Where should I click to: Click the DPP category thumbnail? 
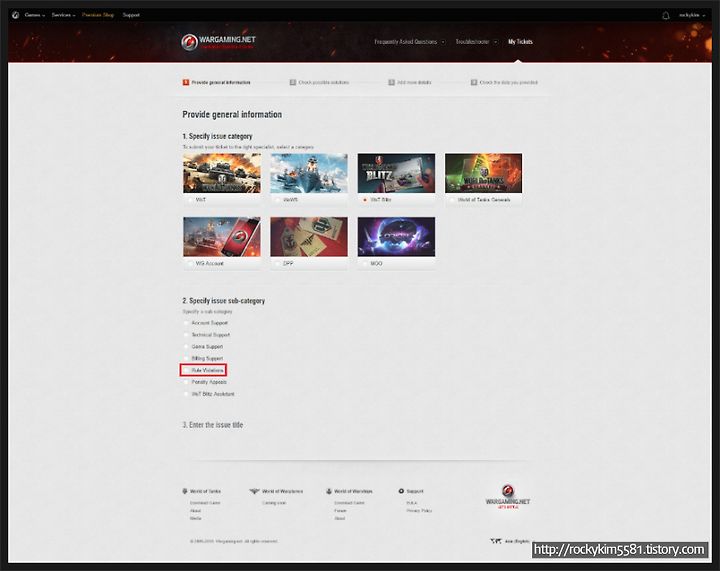coord(309,237)
